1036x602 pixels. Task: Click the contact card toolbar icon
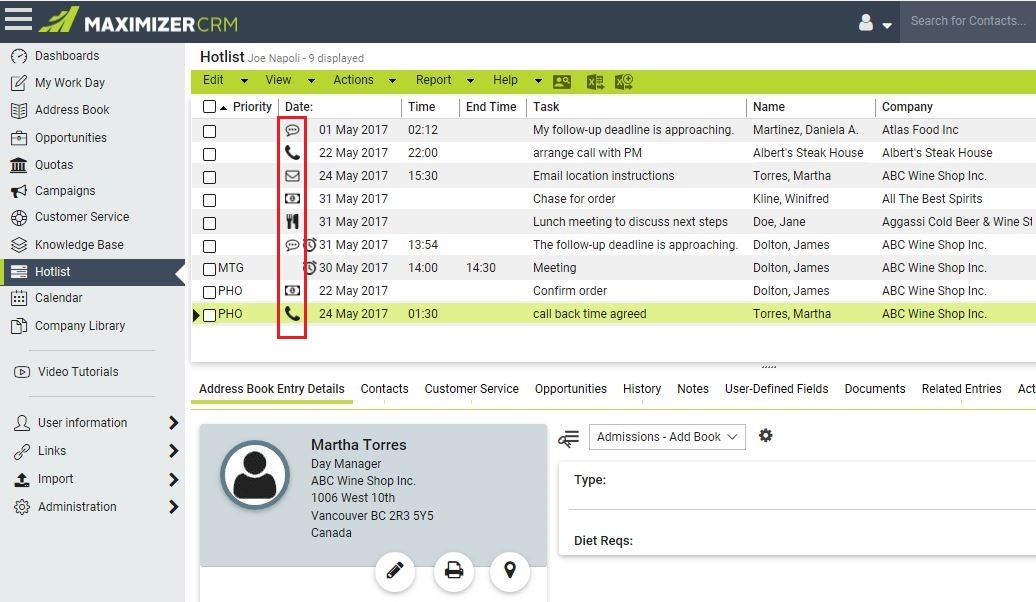click(562, 81)
